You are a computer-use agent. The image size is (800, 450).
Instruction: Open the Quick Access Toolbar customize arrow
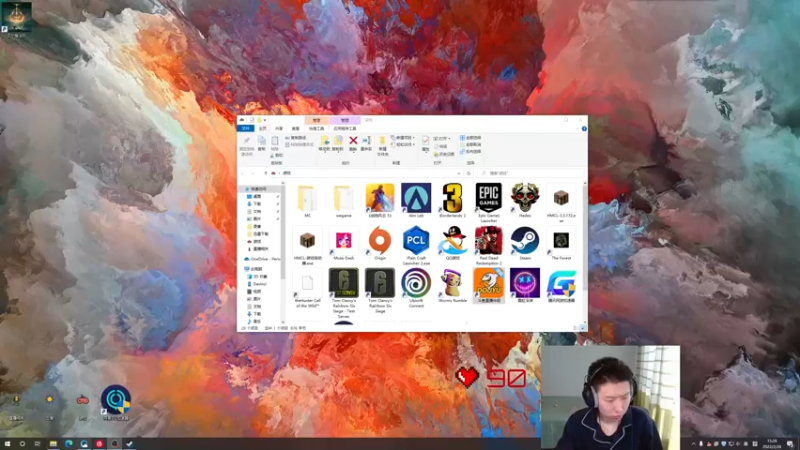tap(265, 120)
